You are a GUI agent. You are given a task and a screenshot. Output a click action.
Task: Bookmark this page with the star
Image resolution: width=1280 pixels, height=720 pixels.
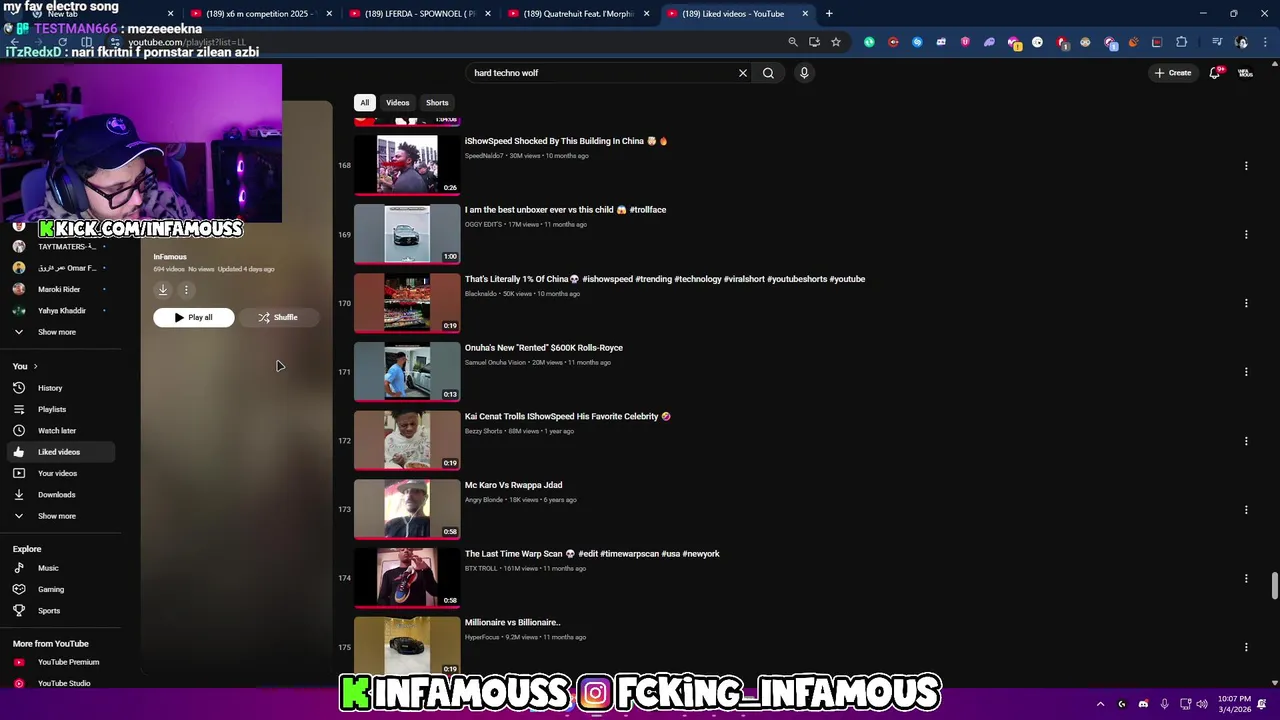(x=836, y=42)
